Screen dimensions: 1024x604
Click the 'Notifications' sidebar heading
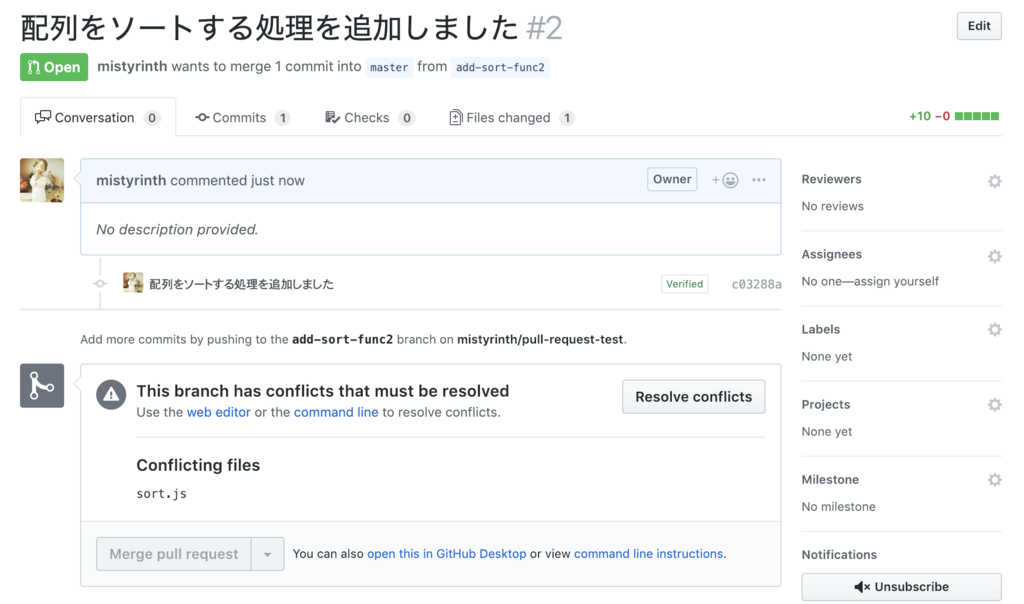tap(839, 554)
